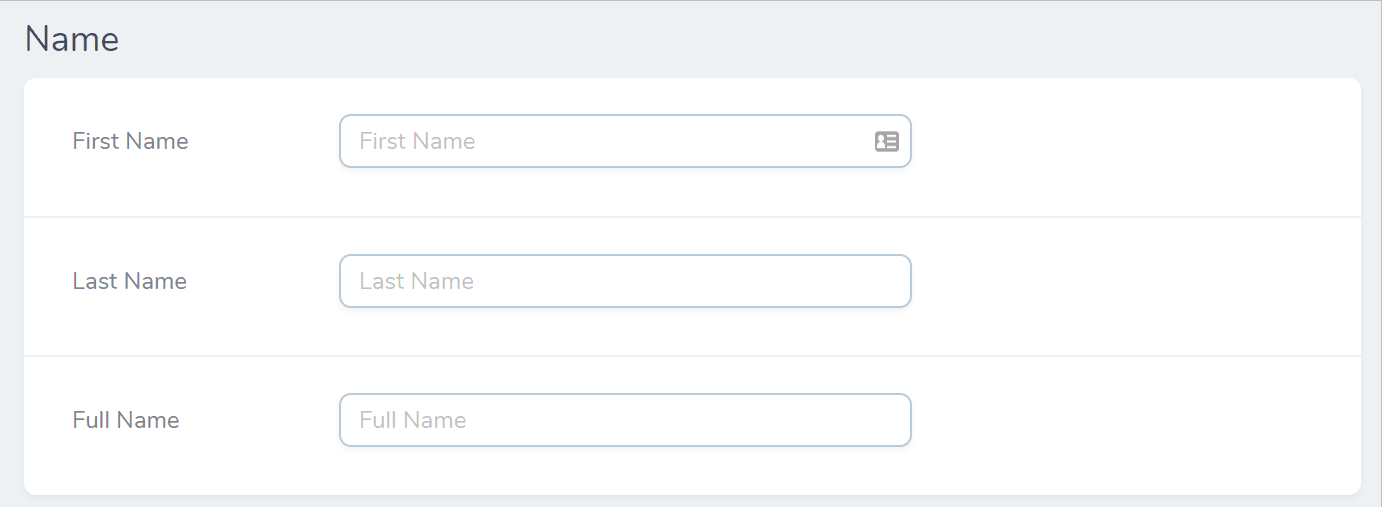Click the Full Name placeholder text

413,420
